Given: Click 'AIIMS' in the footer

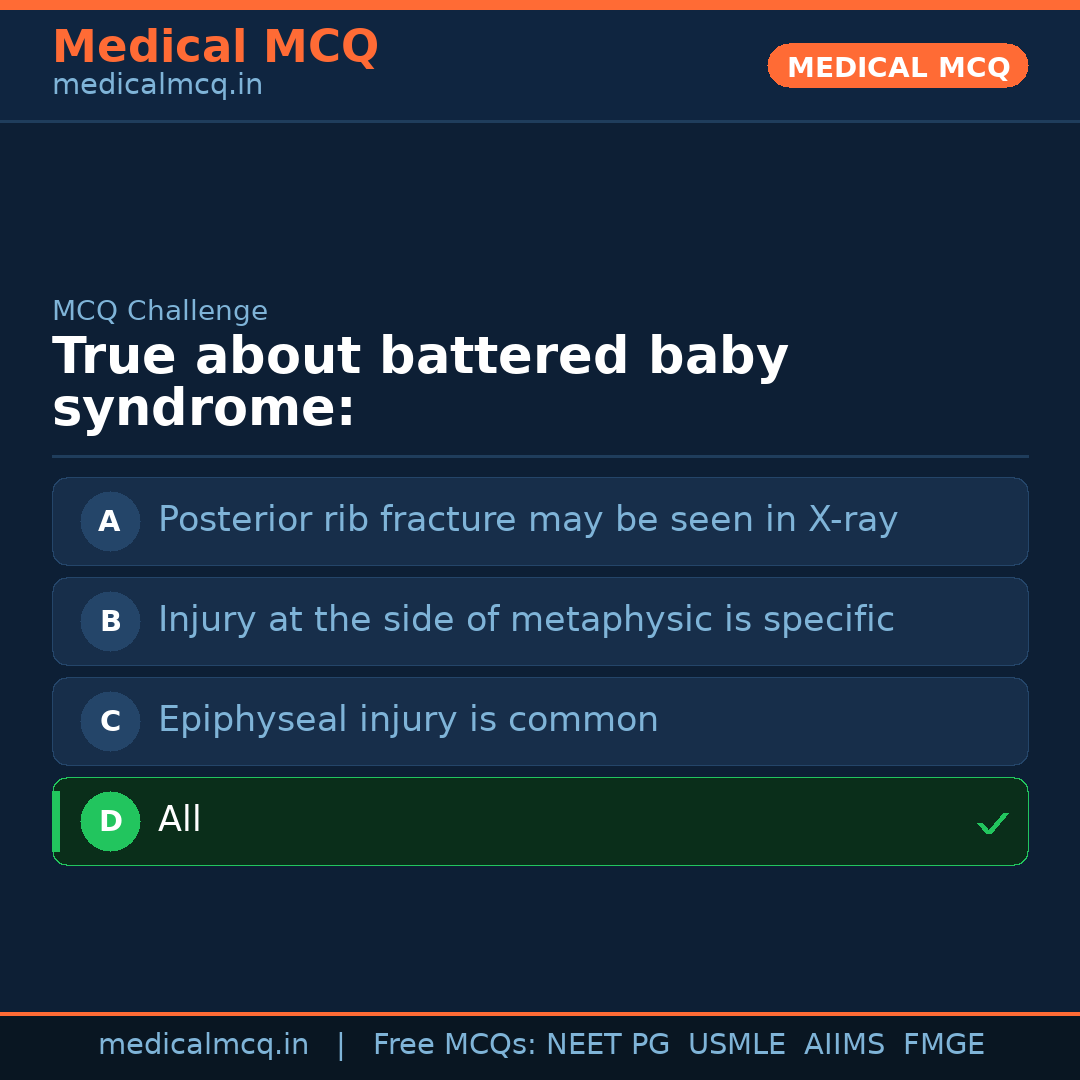Looking at the screenshot, I should point(844,1045).
